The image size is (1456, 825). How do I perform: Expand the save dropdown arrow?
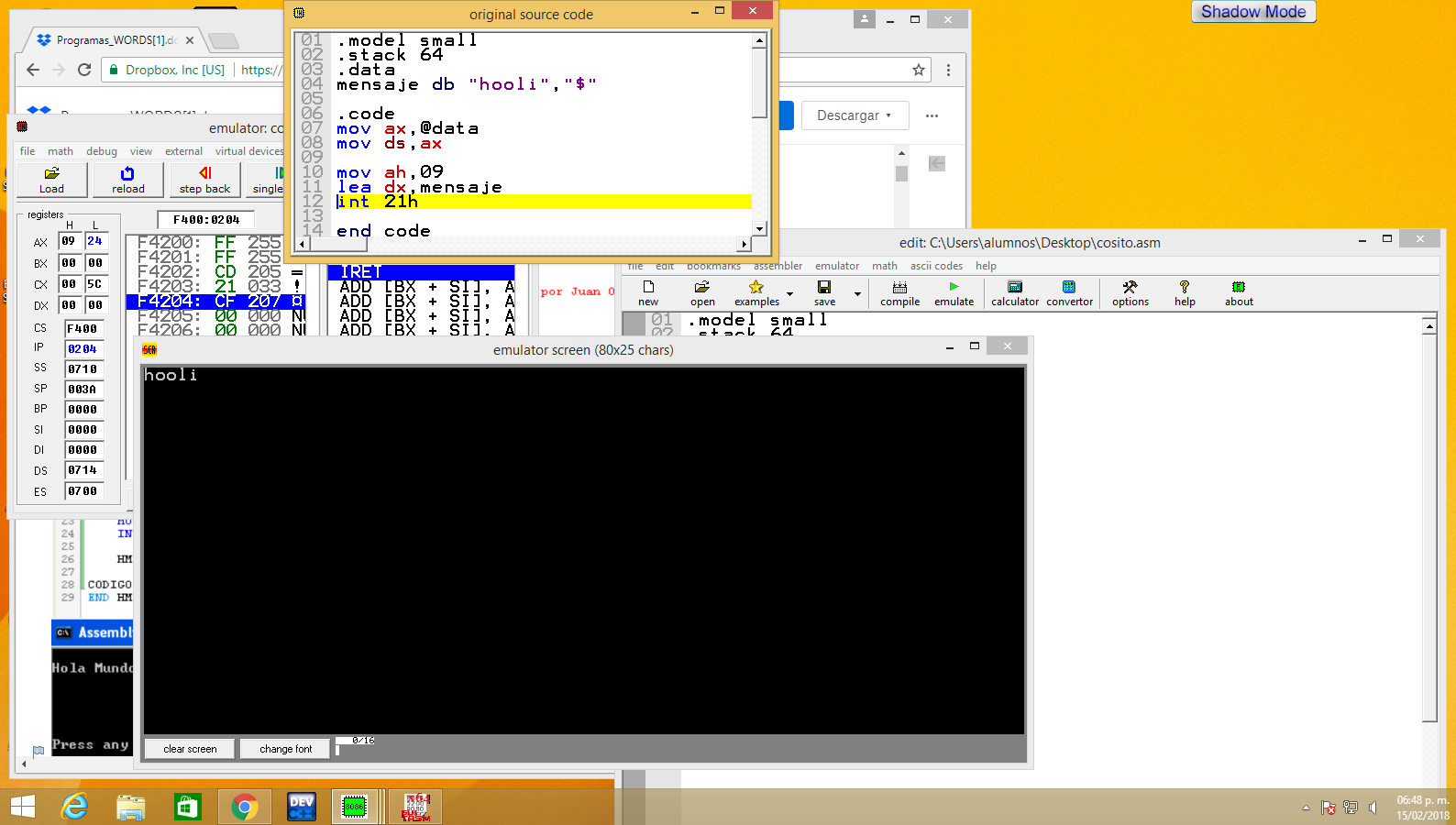857,294
